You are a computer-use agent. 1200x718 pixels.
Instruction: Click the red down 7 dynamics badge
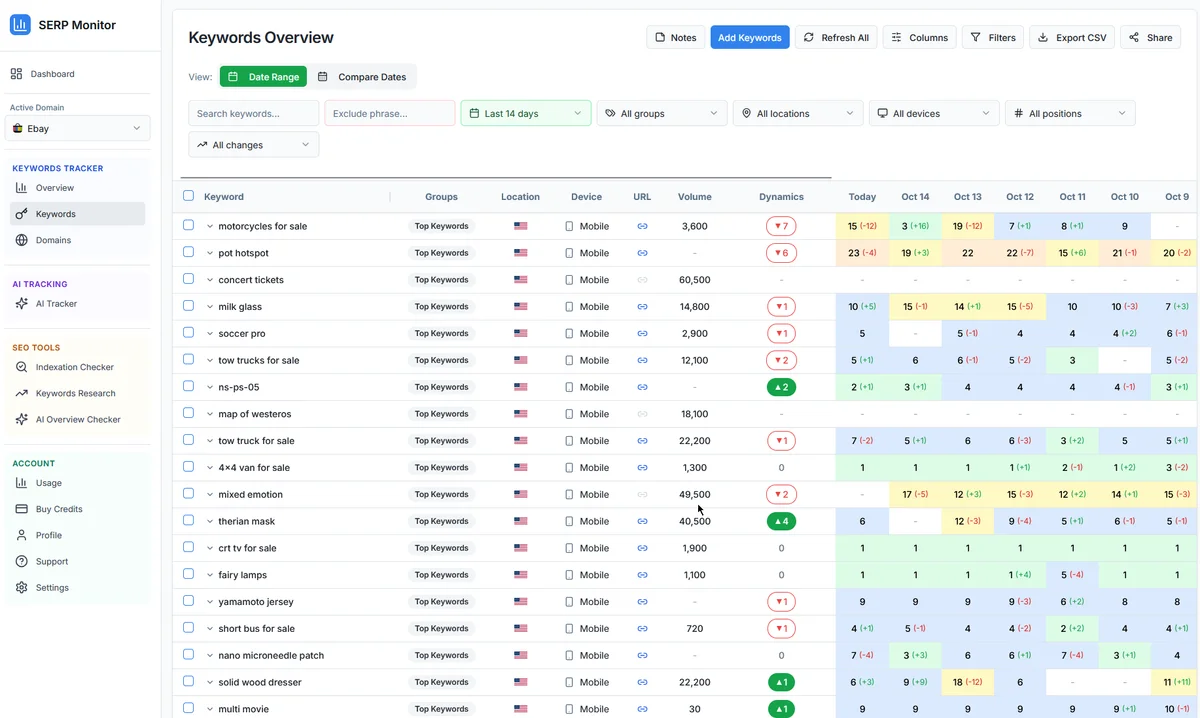pos(781,226)
